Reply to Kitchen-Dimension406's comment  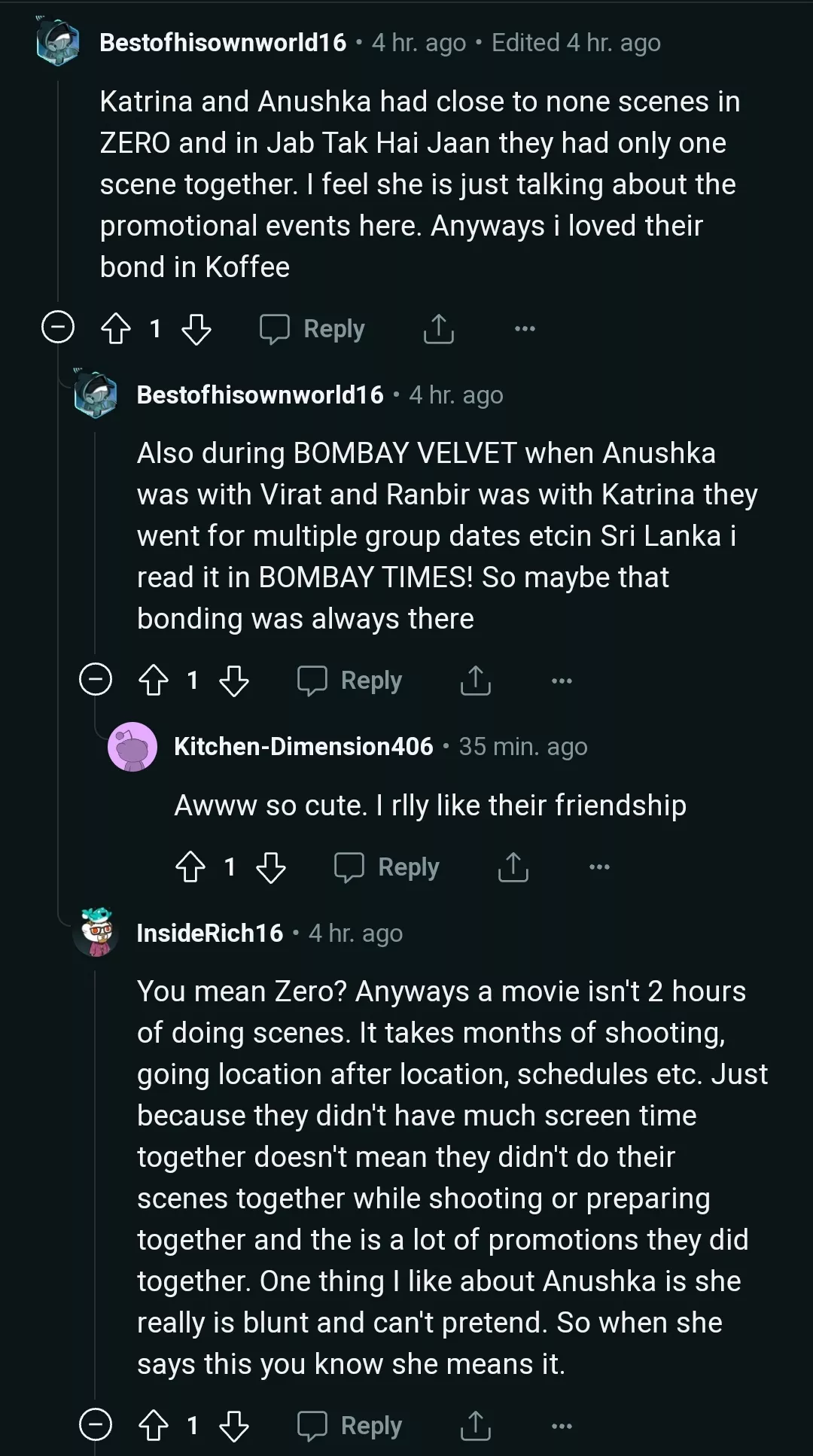coord(387,867)
